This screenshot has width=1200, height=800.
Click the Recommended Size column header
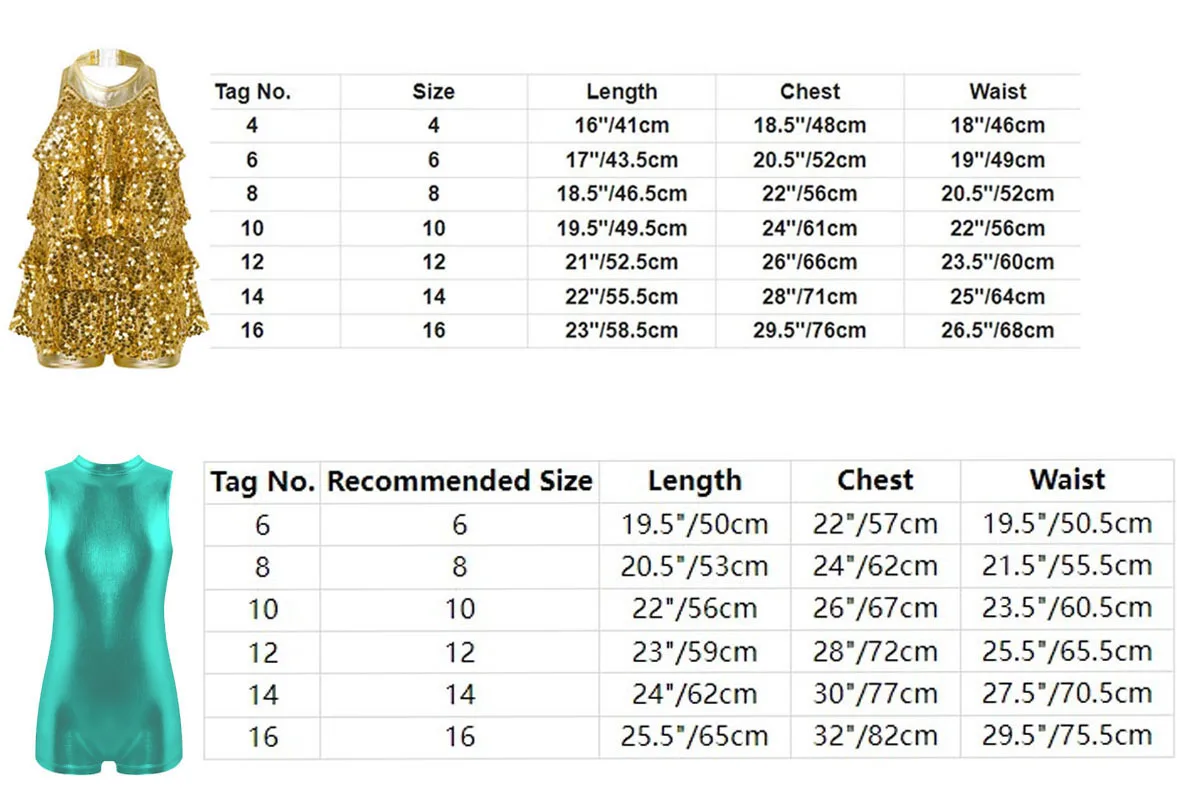coord(460,481)
